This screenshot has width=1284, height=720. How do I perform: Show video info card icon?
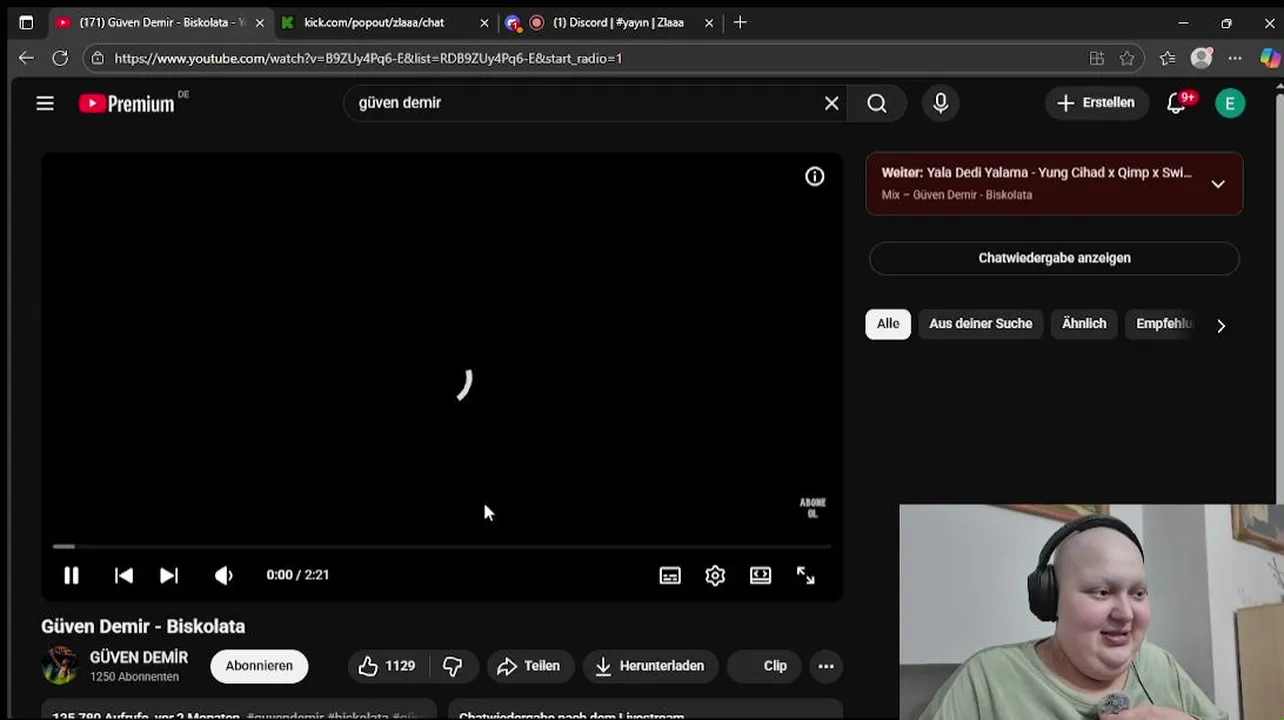click(815, 177)
